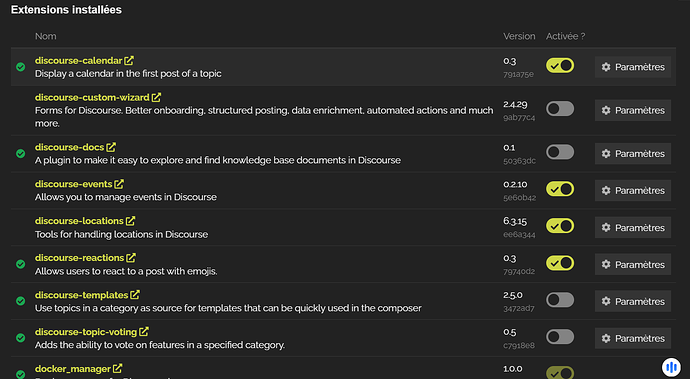Image resolution: width=690 pixels, height=379 pixels.
Task: Open Paramètres for discourse-events
Action: 633,191
